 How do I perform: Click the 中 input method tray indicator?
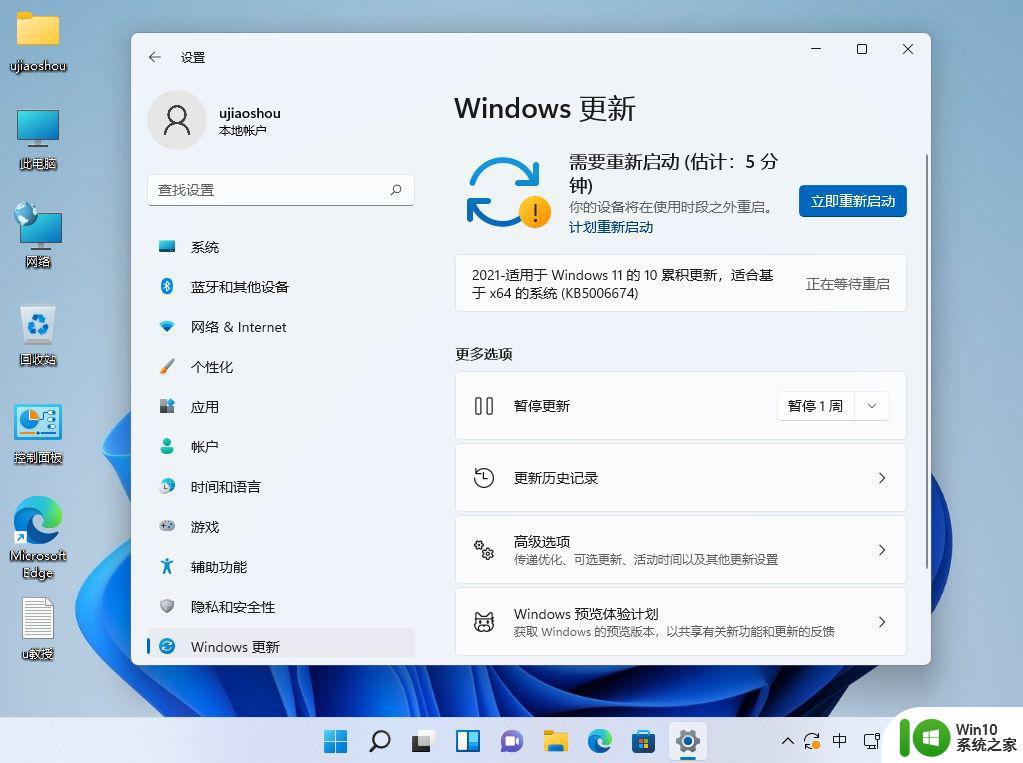840,740
